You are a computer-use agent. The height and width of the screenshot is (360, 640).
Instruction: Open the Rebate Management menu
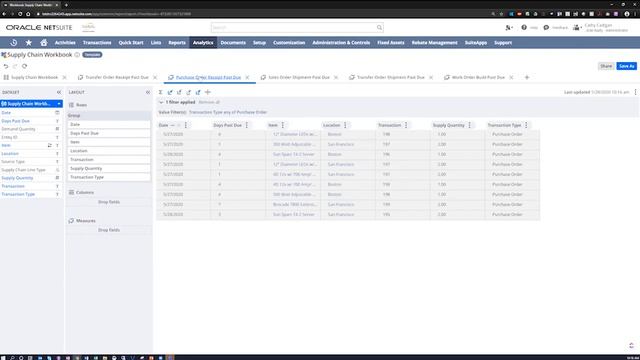click(x=434, y=42)
